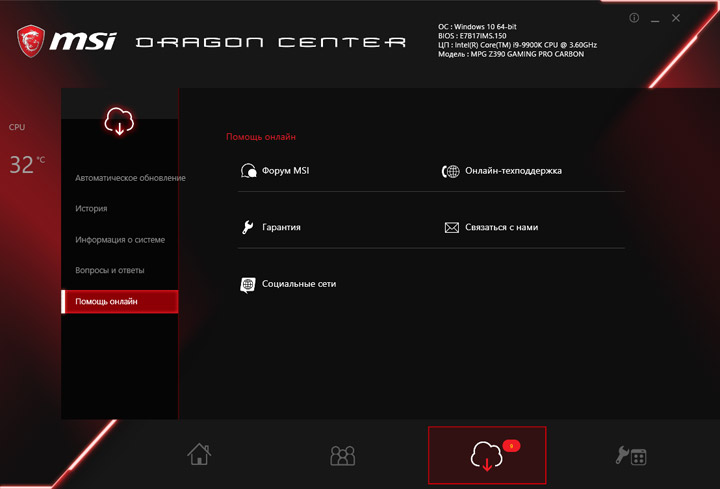
Task: Open Социальные сети link
Action: [x=299, y=284]
